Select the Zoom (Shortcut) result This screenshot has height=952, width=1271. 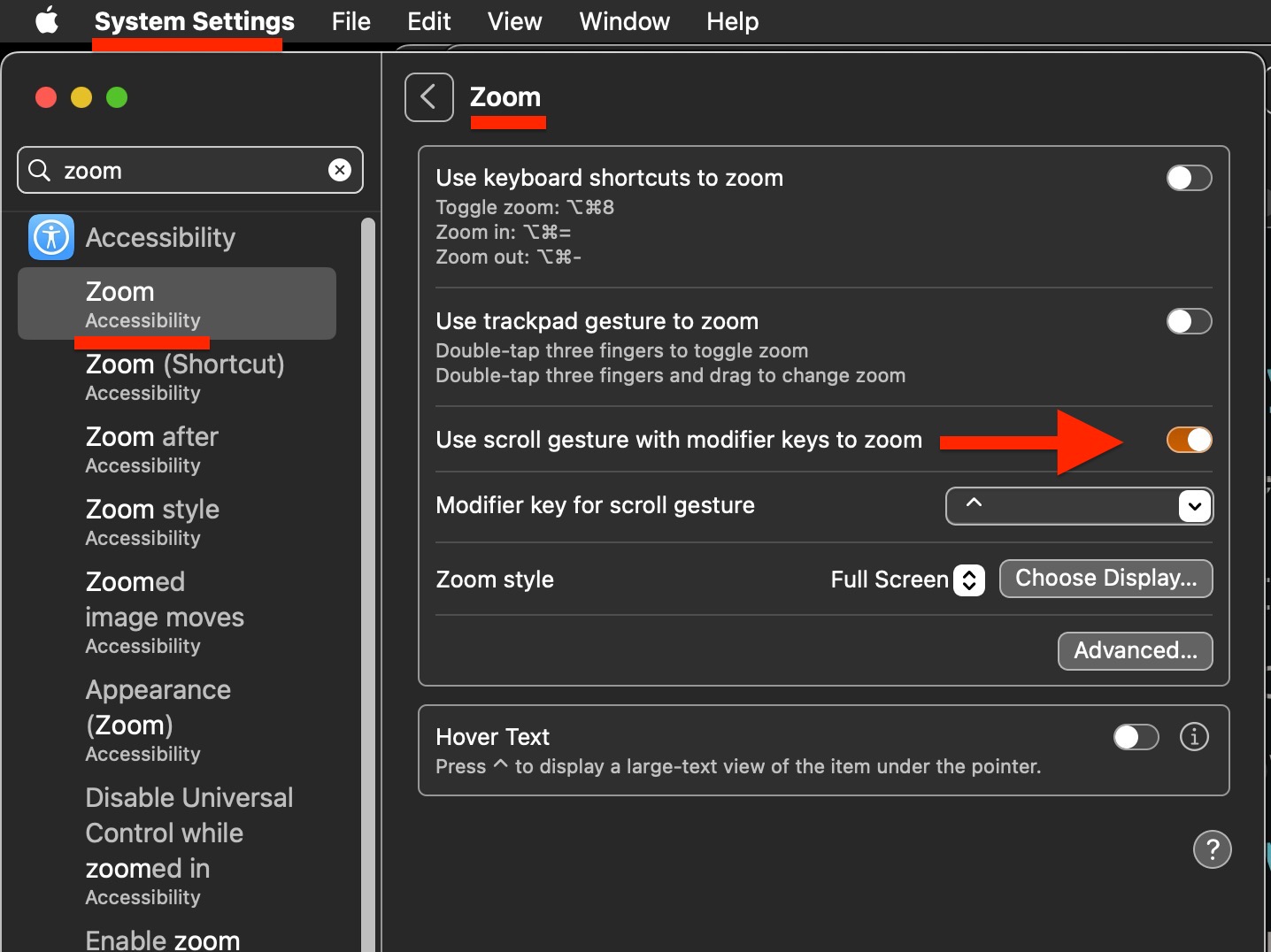pos(177,377)
